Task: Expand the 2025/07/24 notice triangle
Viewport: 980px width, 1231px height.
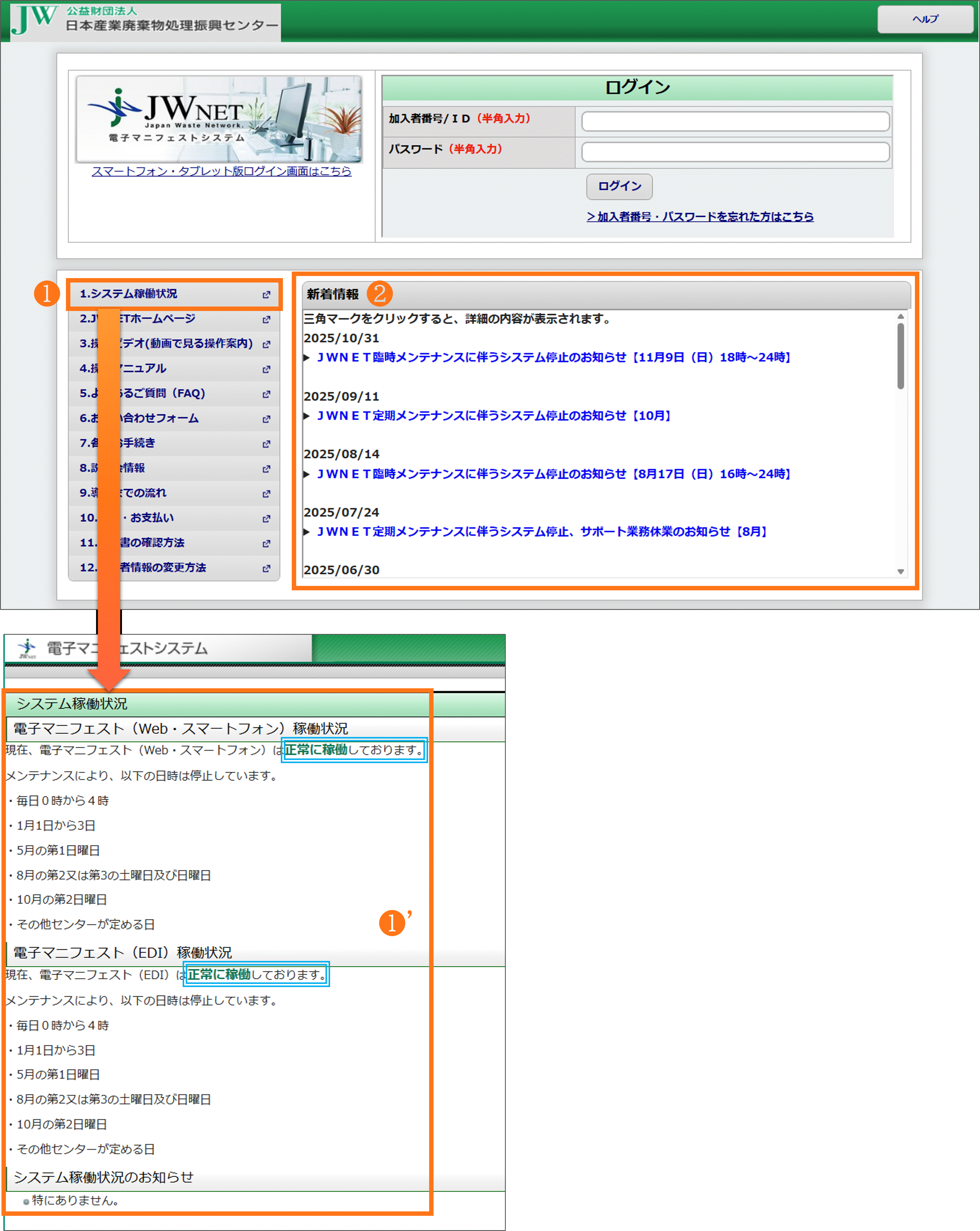Action: 307,532
